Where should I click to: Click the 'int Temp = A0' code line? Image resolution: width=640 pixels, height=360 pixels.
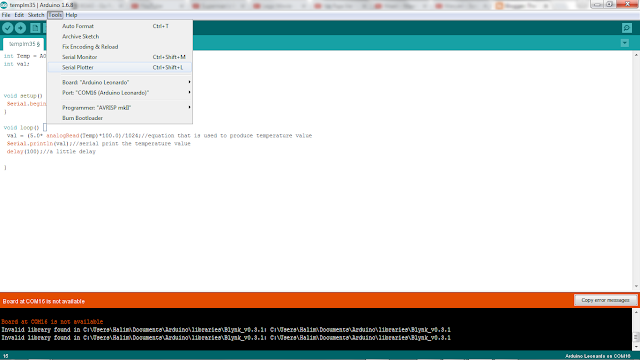25,56
